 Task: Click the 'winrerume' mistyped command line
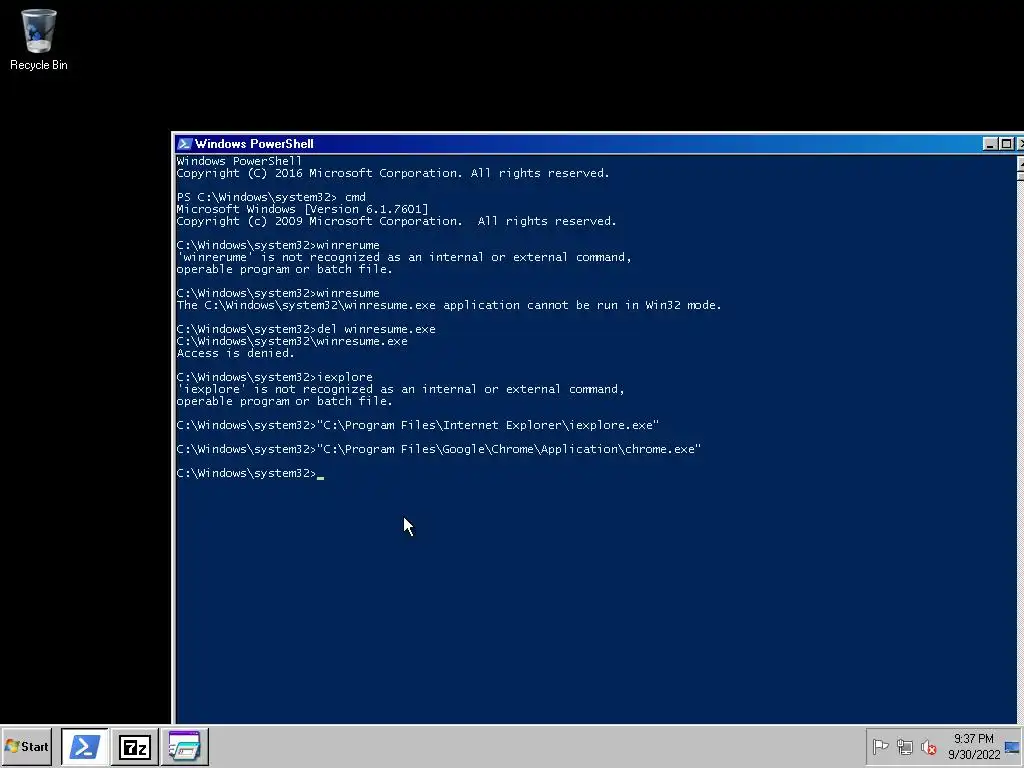[x=278, y=246]
